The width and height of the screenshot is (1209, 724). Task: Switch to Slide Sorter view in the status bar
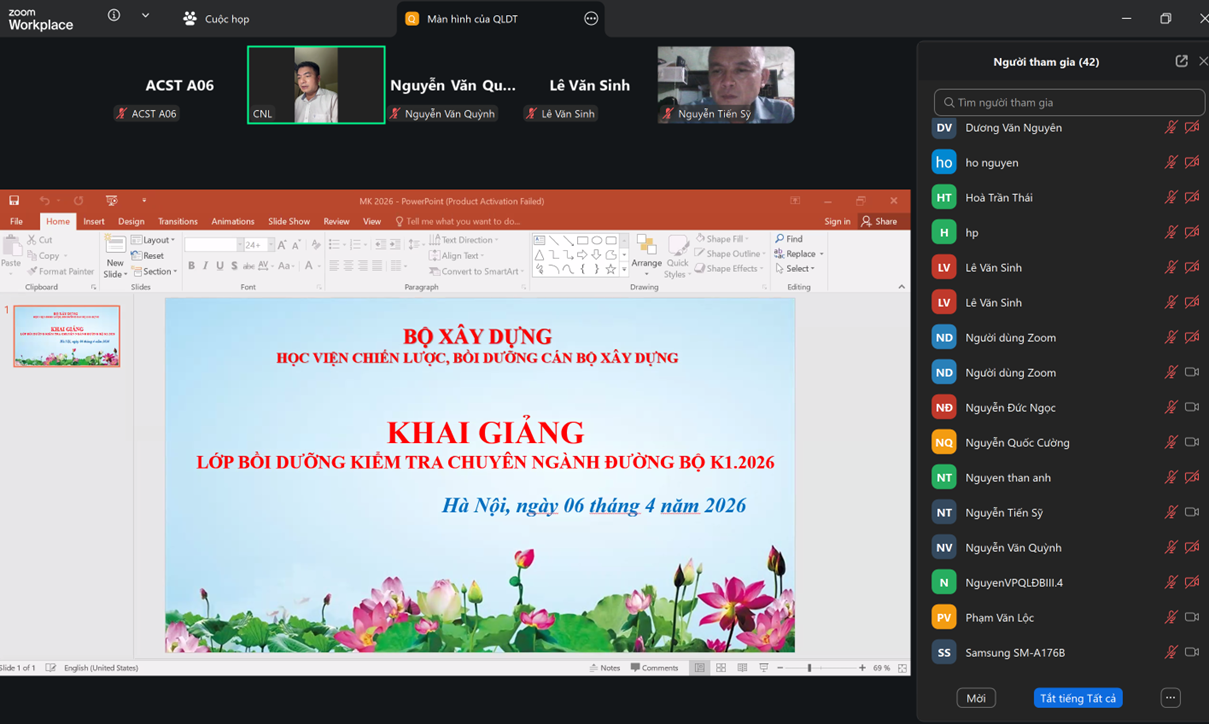[720, 668]
